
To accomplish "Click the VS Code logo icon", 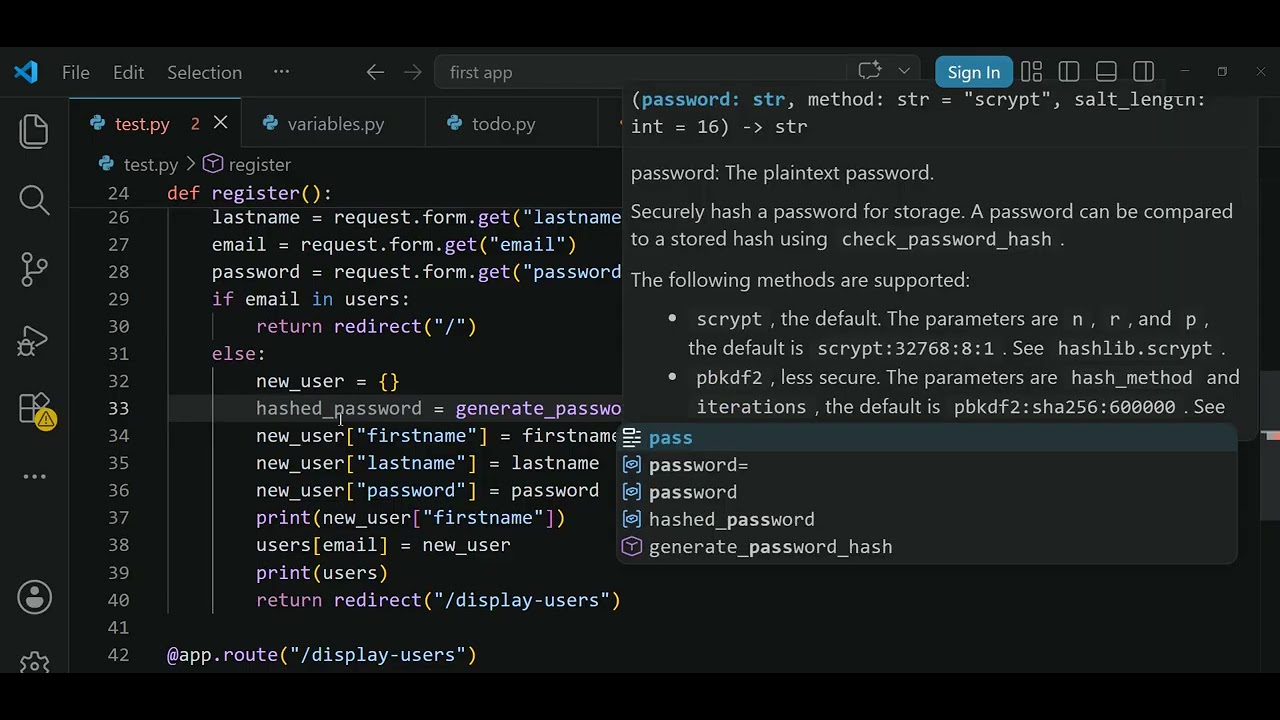I will [26, 72].
